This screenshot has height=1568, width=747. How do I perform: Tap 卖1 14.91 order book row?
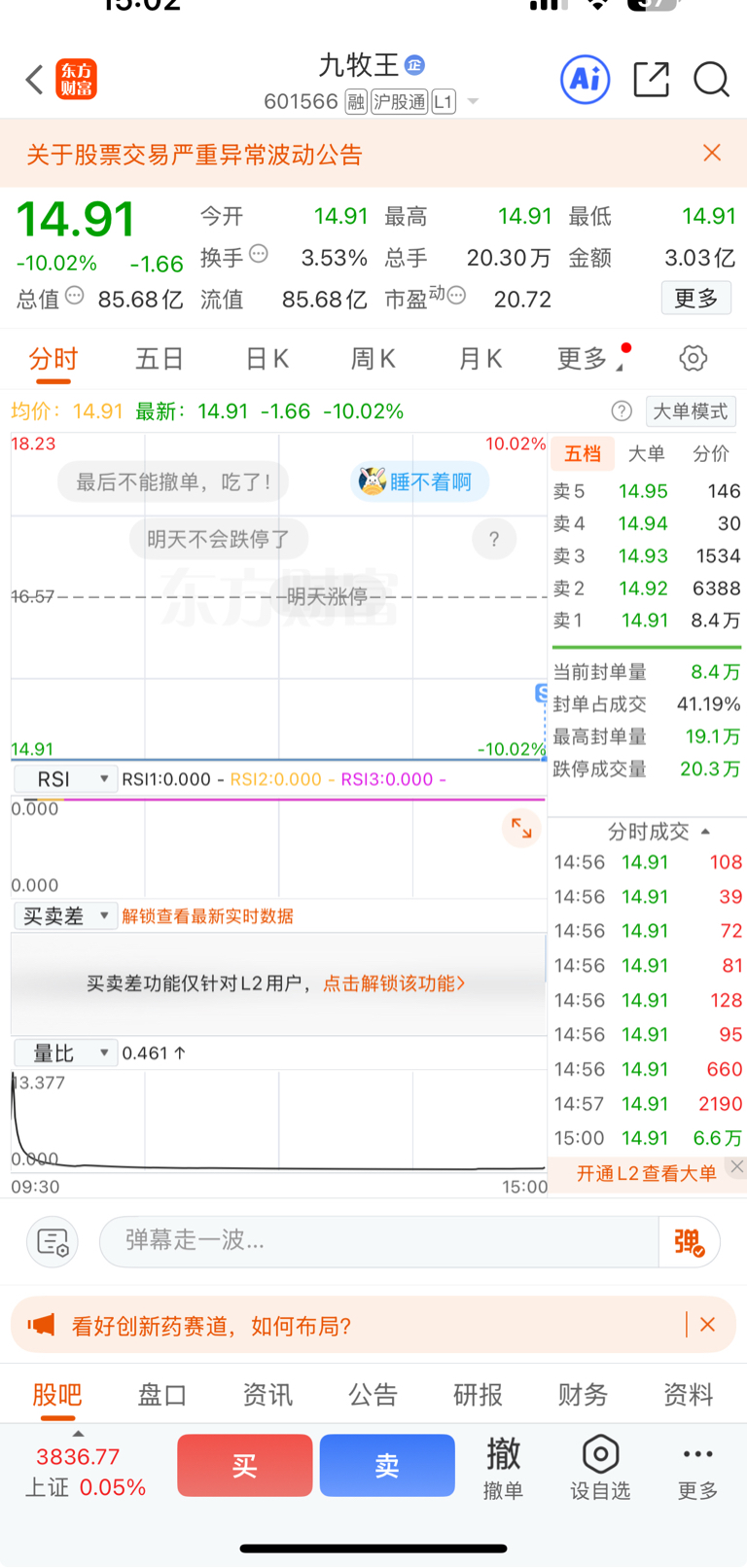[x=647, y=620]
